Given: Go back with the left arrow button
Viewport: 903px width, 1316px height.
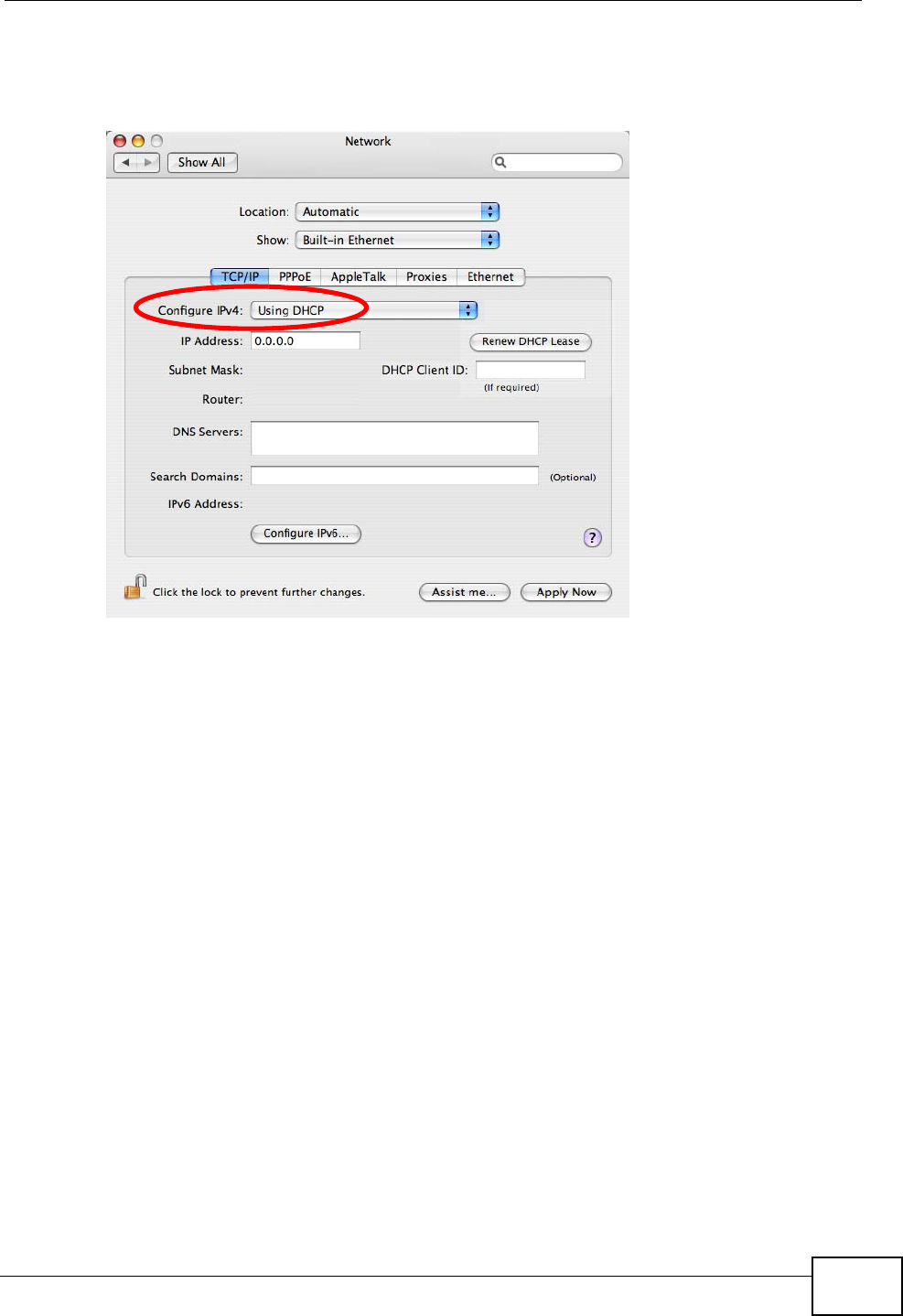Looking at the screenshot, I should click(x=126, y=163).
